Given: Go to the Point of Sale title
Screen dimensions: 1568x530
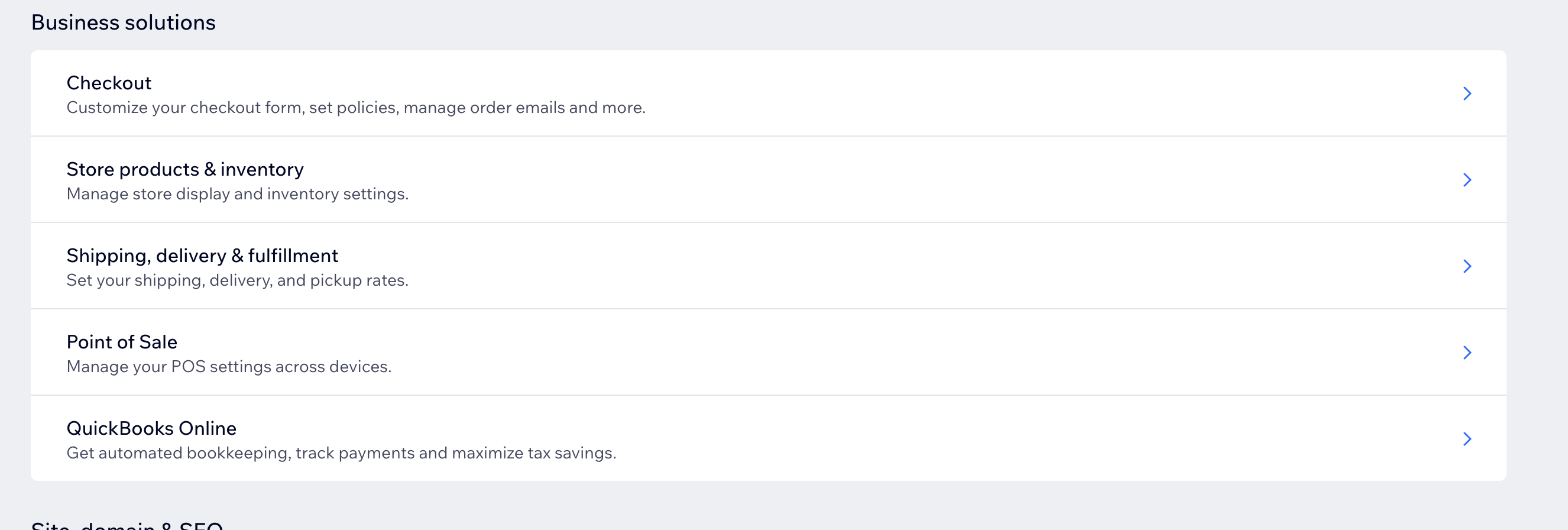Looking at the screenshot, I should [122, 342].
